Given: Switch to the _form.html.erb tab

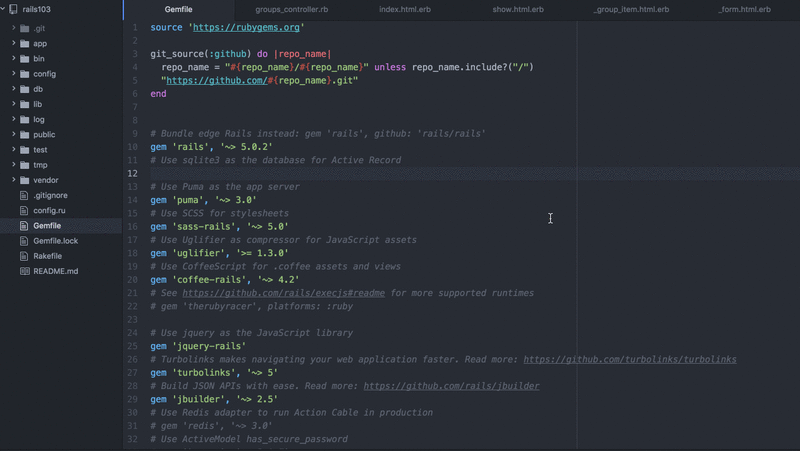Looking at the screenshot, I should click(x=744, y=9).
